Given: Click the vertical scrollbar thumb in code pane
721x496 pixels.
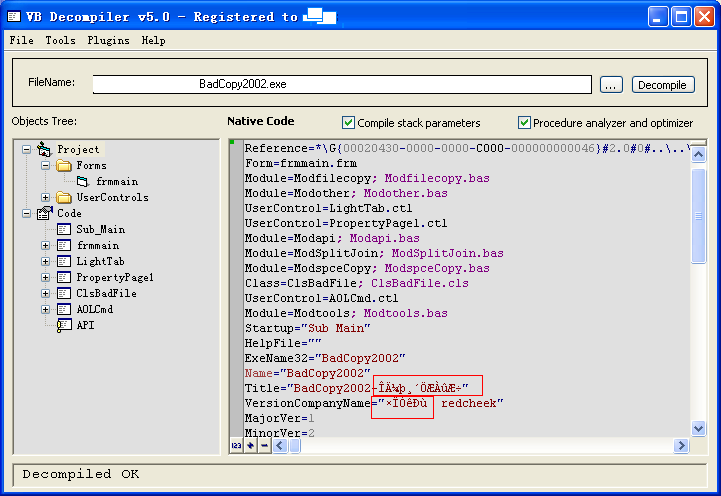Looking at the screenshot, I should click(698, 216).
